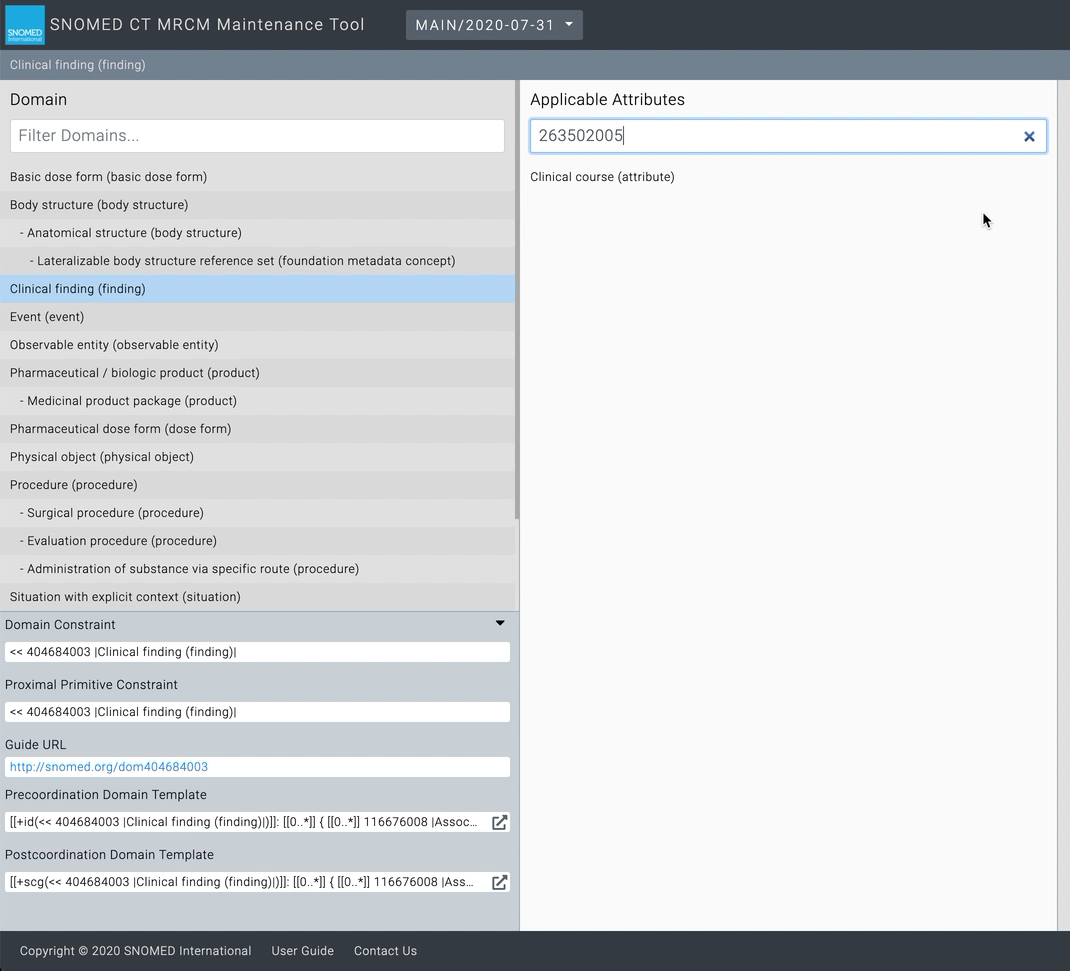Clear the Applicable Attributes filter text

tap(1029, 136)
